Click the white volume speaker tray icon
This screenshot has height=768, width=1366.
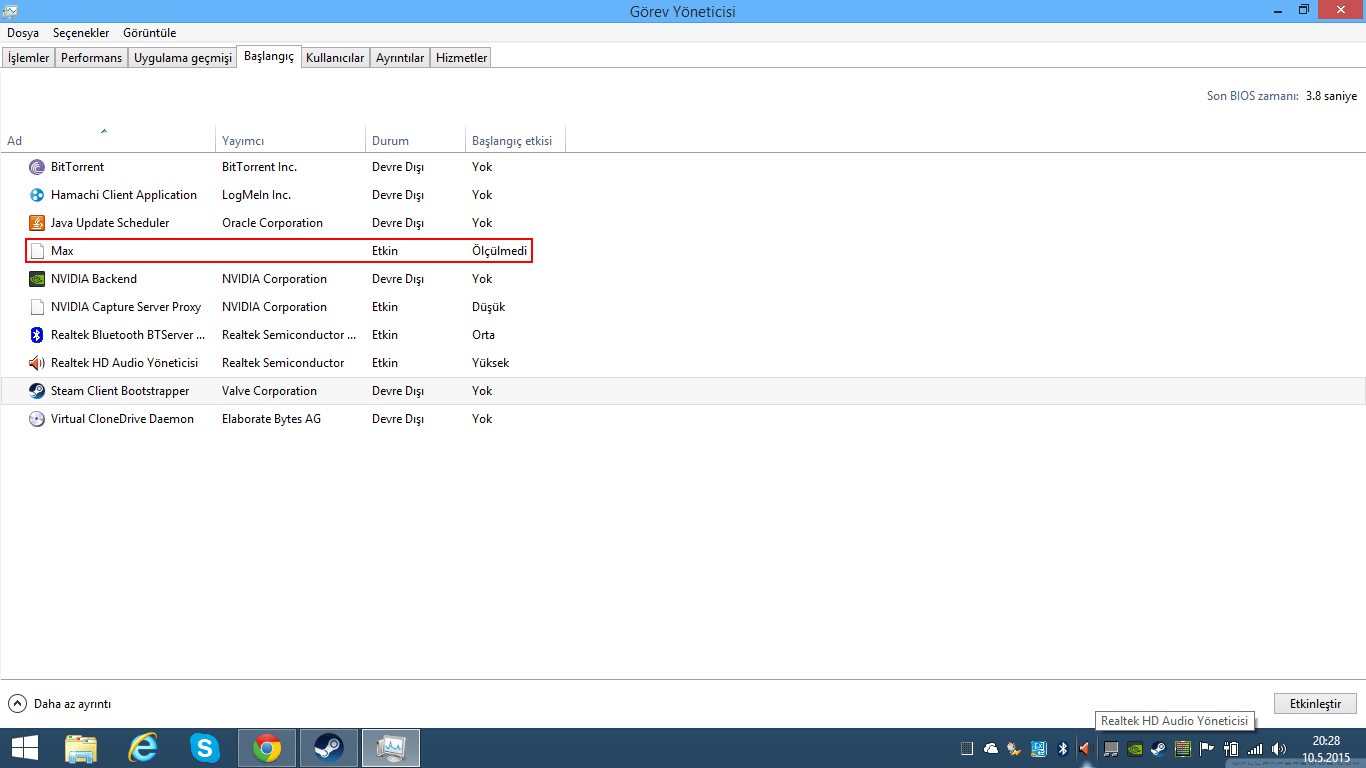(1279, 748)
